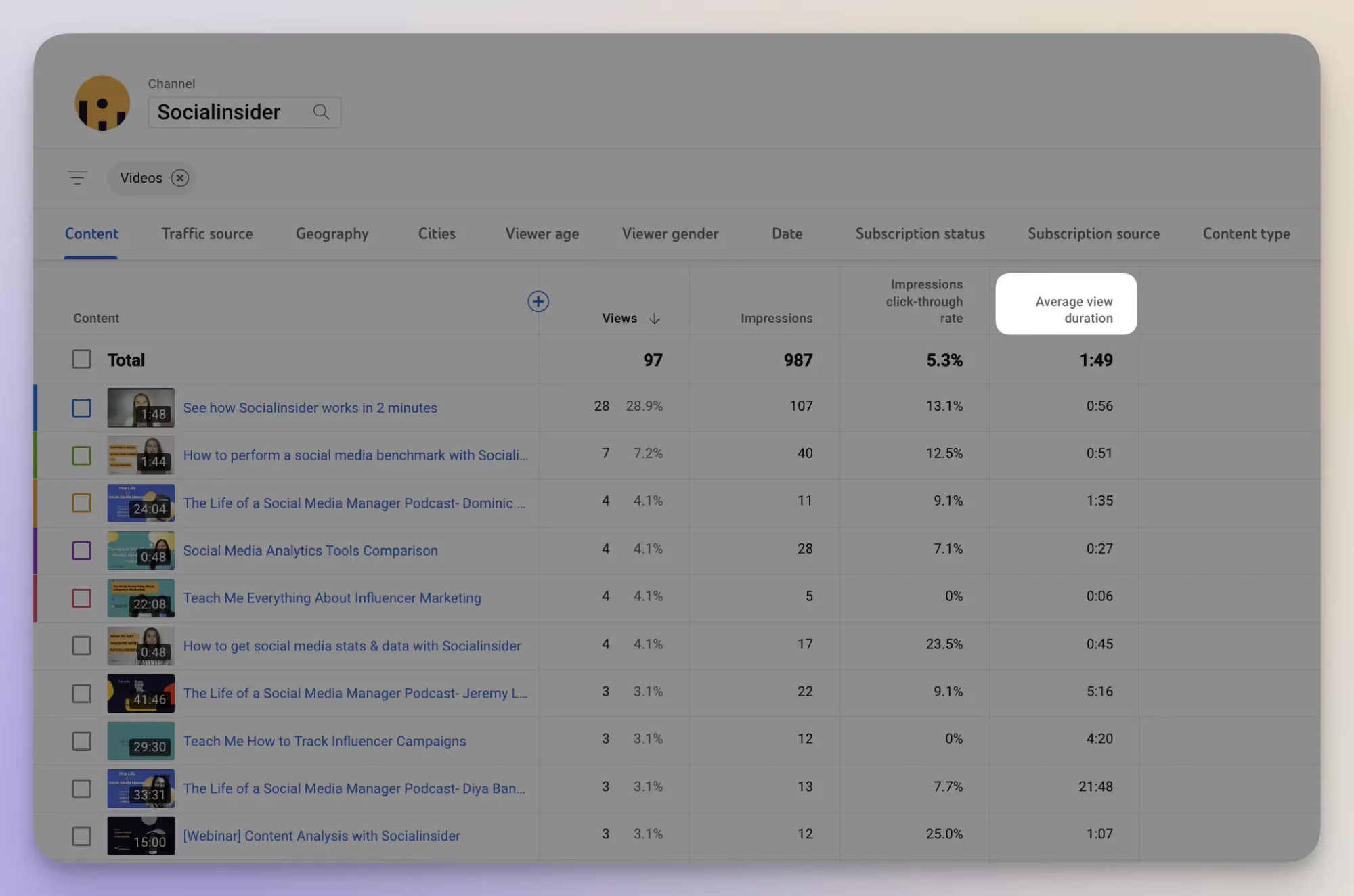Click the Views sort arrow
The height and width of the screenshot is (896, 1354).
point(655,319)
